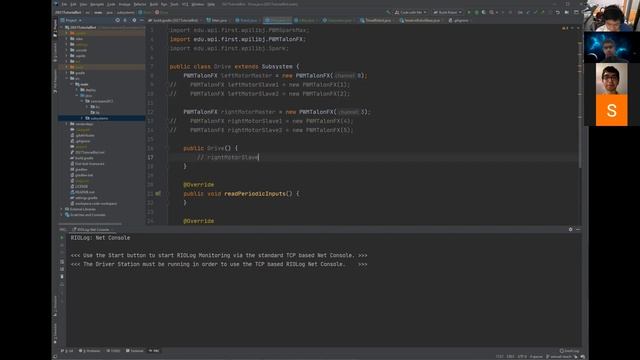Image resolution: width=640 pixels, height=360 pixels.
Task: Open the run configuration dropdown left of Build Robot
Action: click(410, 12)
